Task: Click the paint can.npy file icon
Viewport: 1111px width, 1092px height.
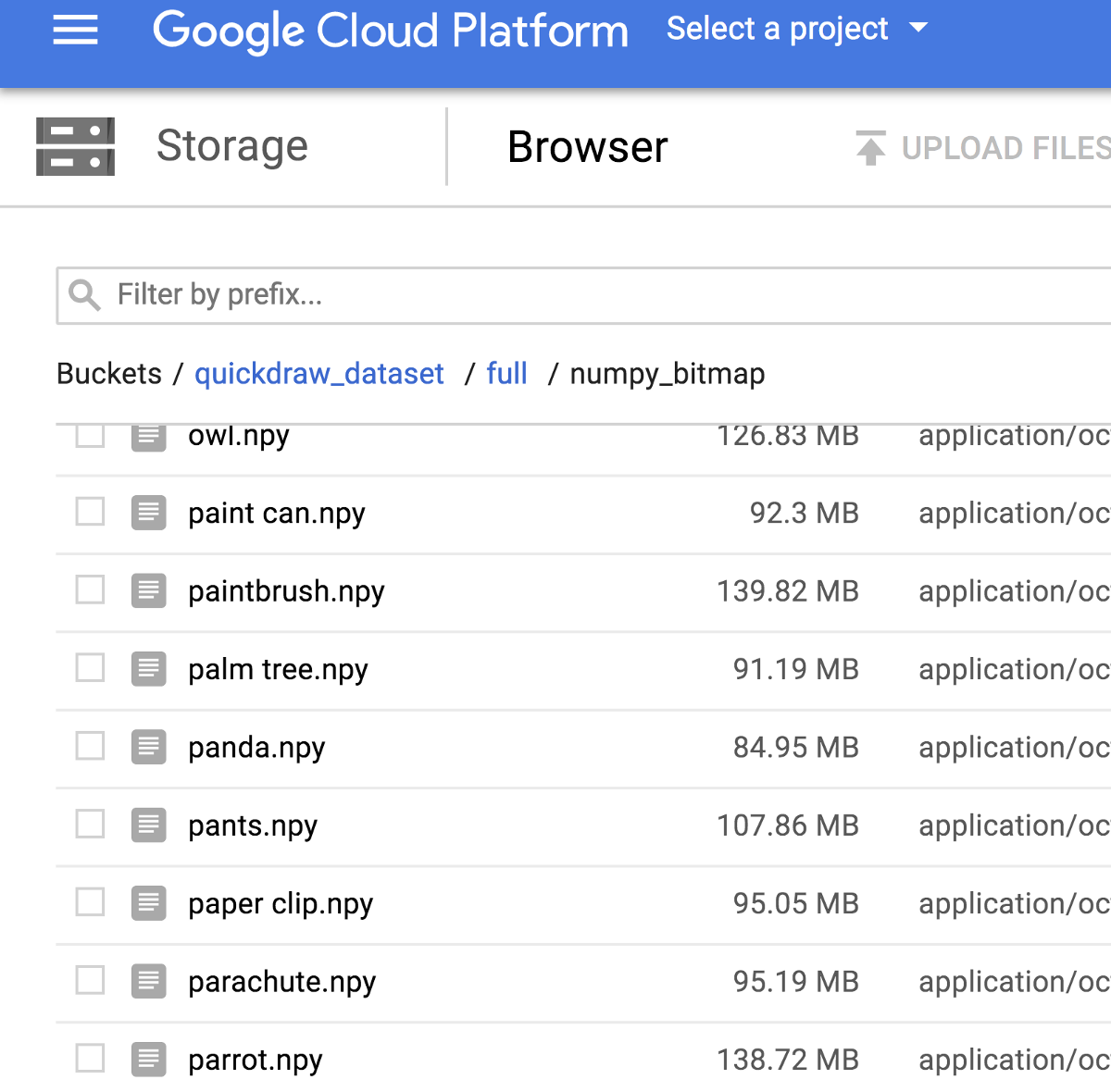Action: coord(148,513)
